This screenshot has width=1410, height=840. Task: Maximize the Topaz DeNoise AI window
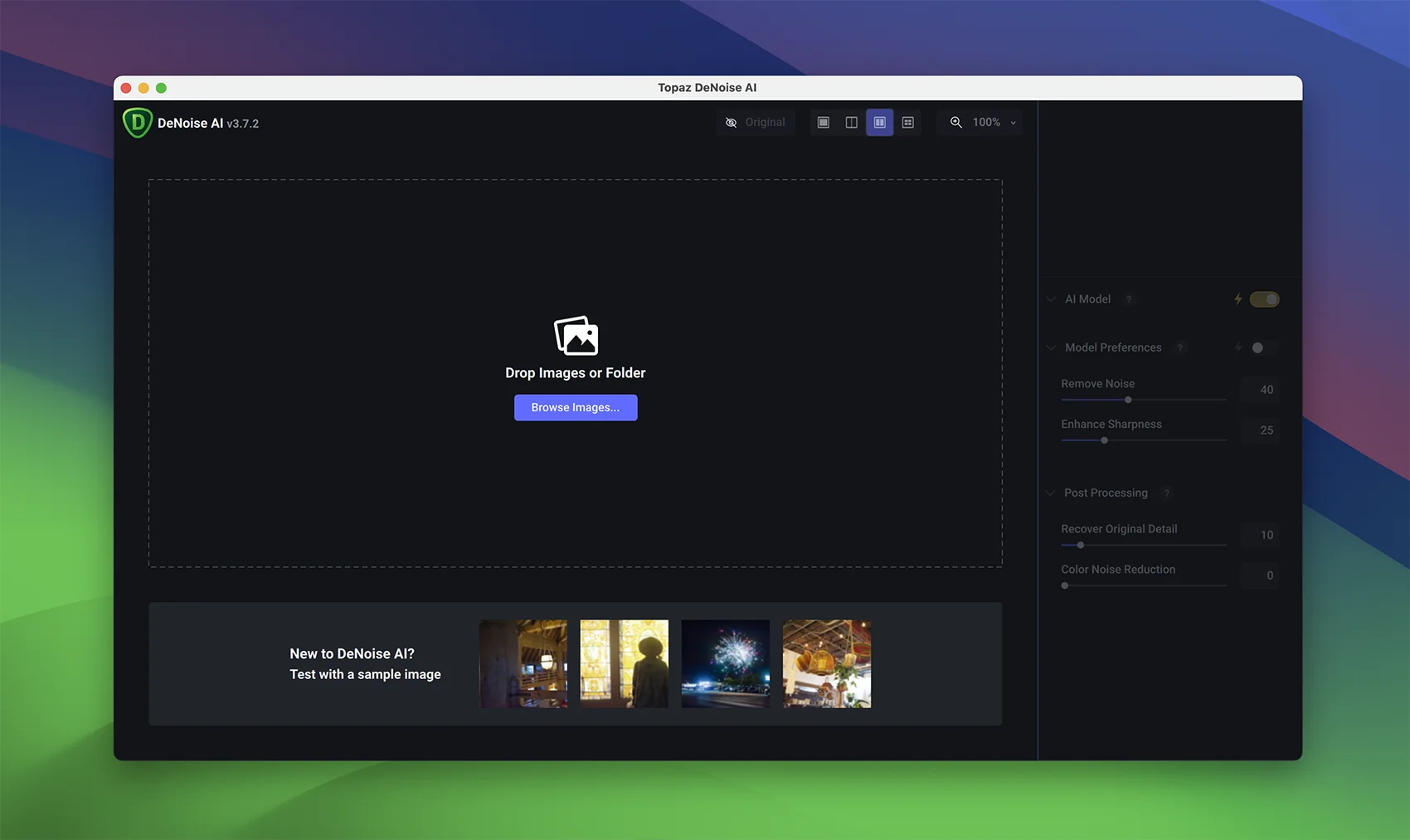pos(161,88)
